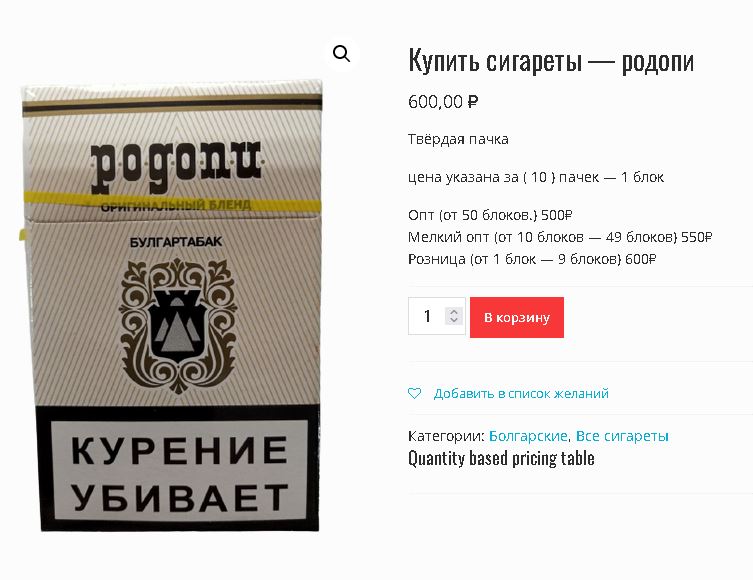Decrease quantity with the down arrow
This screenshot has width=753, height=580.
pos(454,320)
